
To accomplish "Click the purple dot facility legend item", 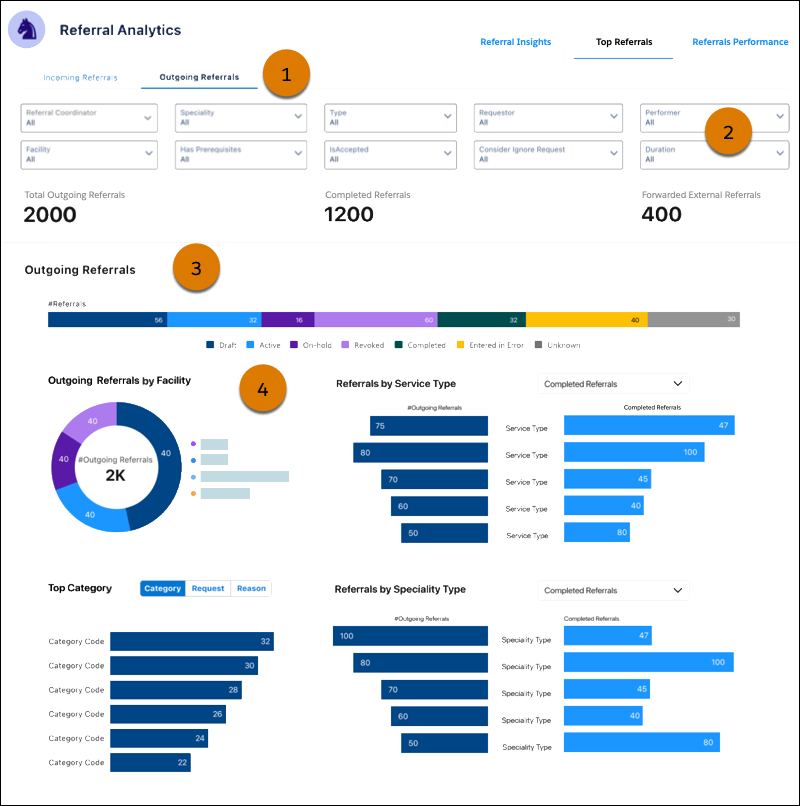I will click(x=193, y=444).
